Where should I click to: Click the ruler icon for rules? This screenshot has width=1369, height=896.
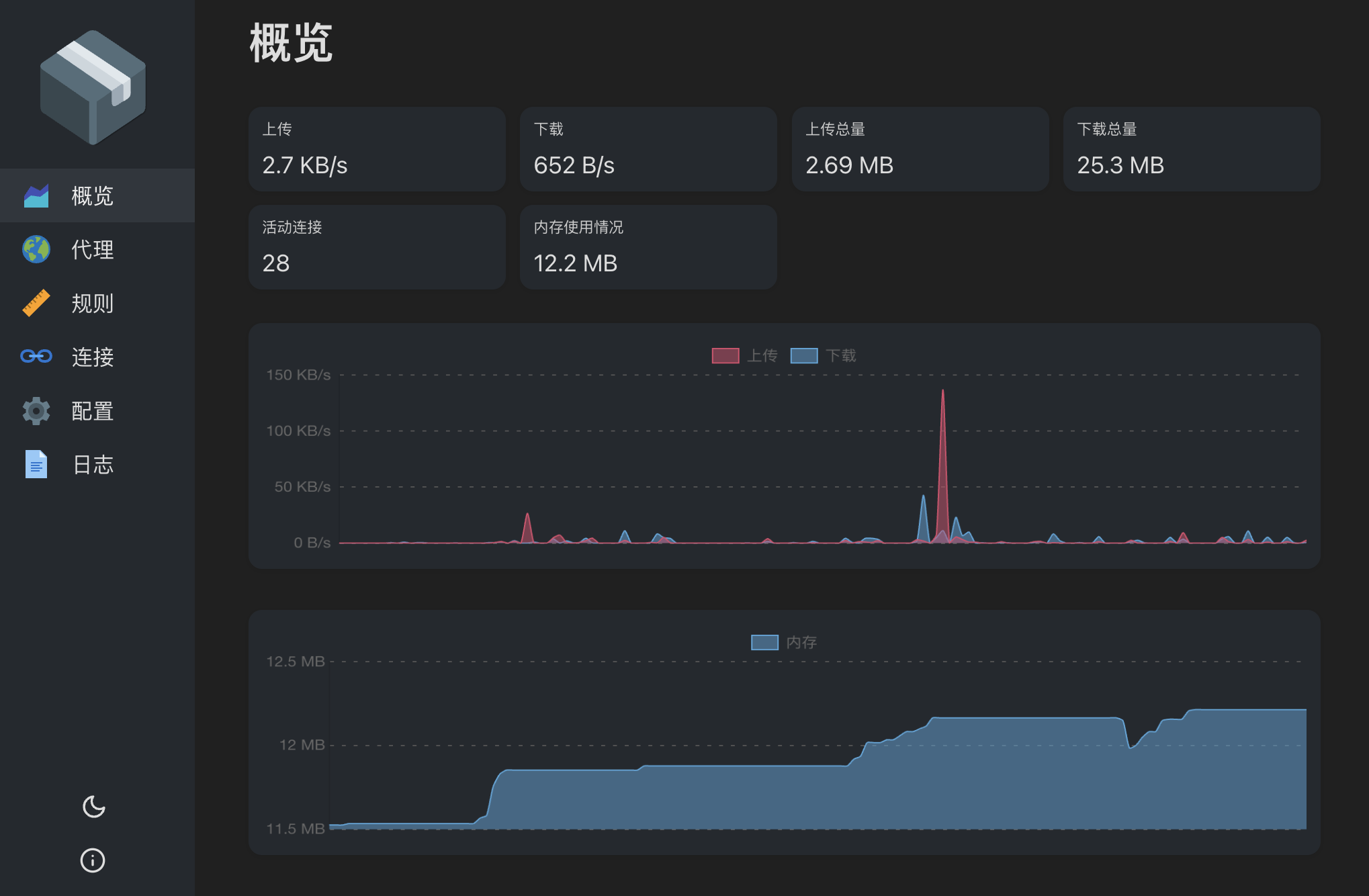tap(36, 303)
